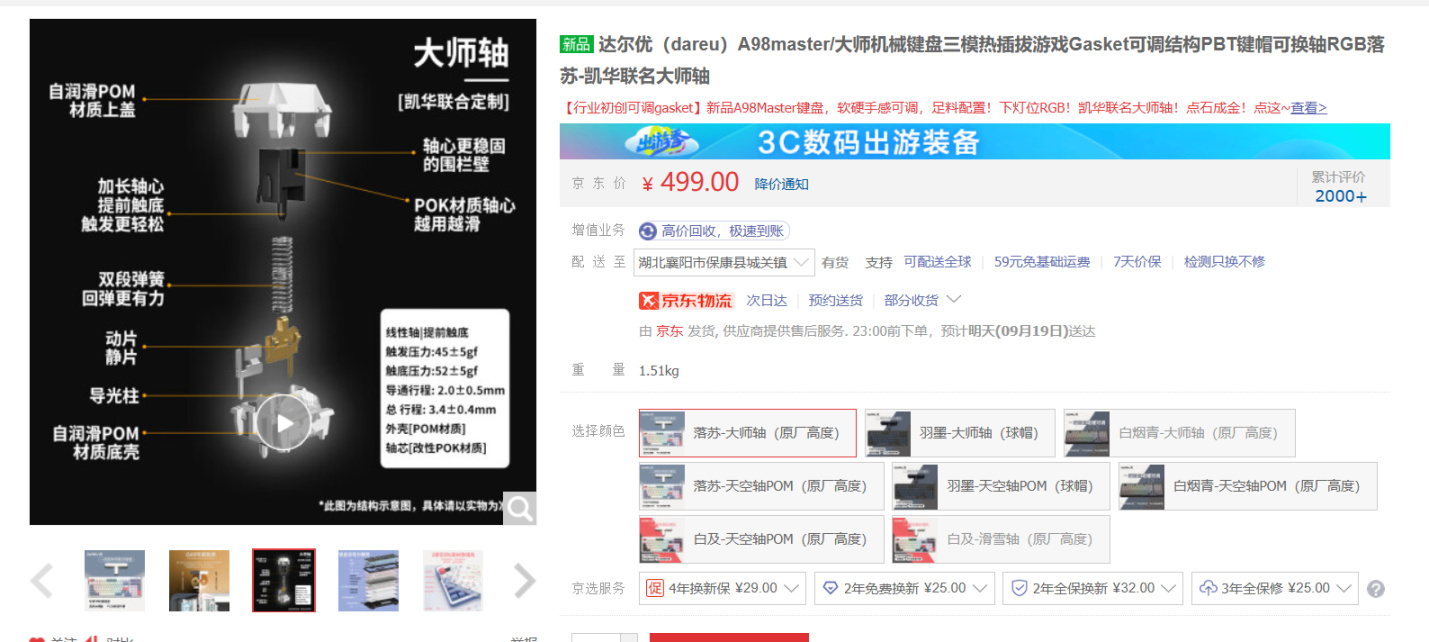1429x642 pixels.
Task: Open 3年全保修 ¥25.00 dropdown
Action: tap(1275, 588)
